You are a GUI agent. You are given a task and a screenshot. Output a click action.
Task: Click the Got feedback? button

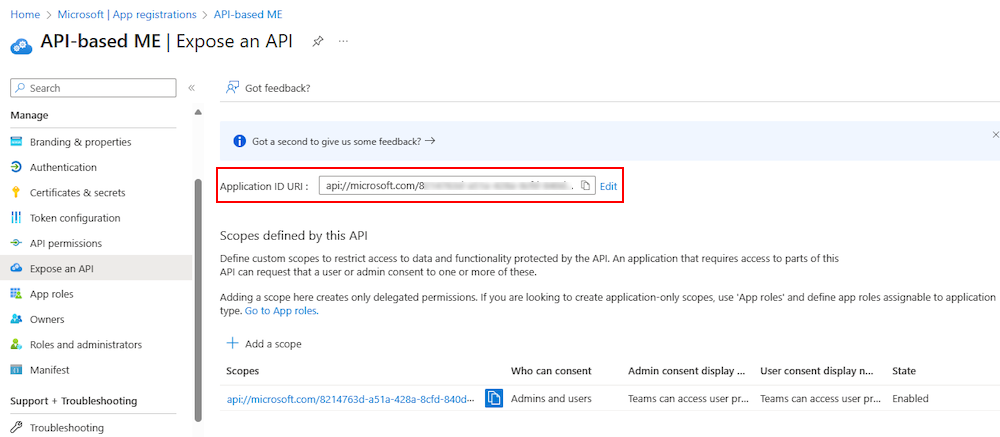[268, 88]
